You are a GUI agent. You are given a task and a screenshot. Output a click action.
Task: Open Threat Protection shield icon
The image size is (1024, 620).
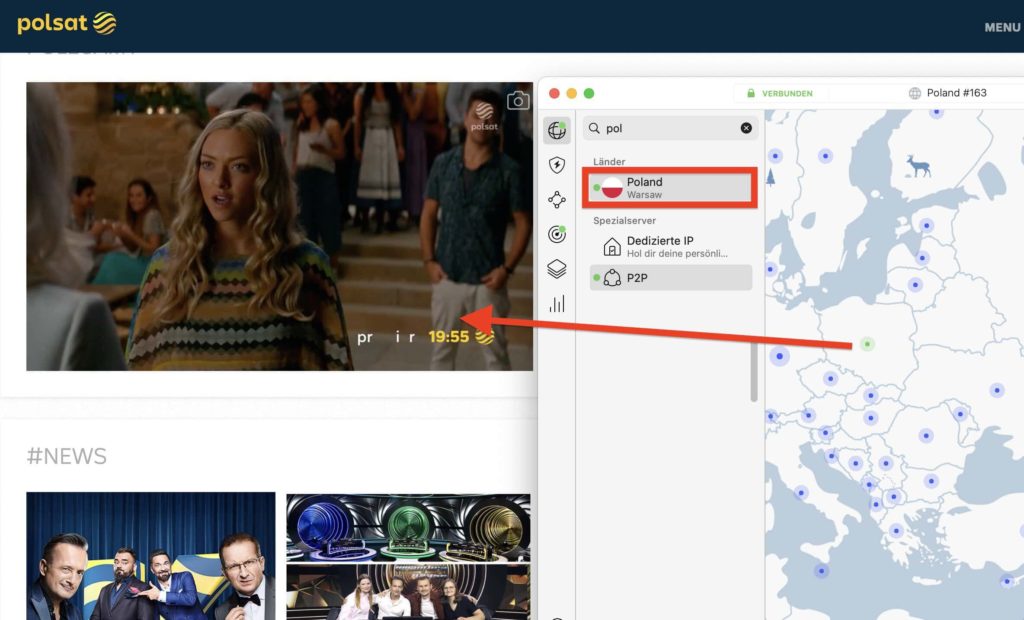(x=557, y=166)
